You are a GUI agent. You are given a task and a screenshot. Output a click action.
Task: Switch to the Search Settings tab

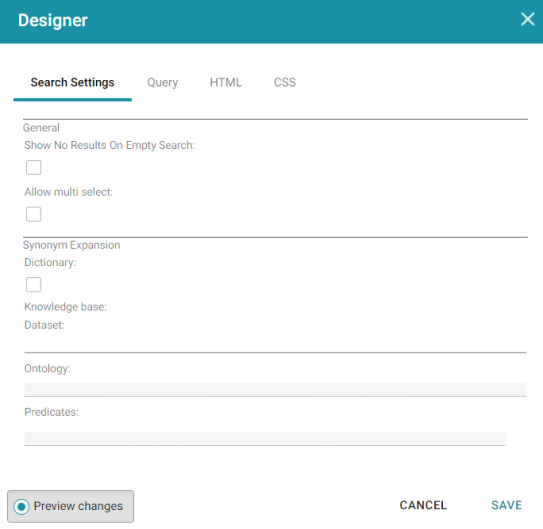pos(72,82)
